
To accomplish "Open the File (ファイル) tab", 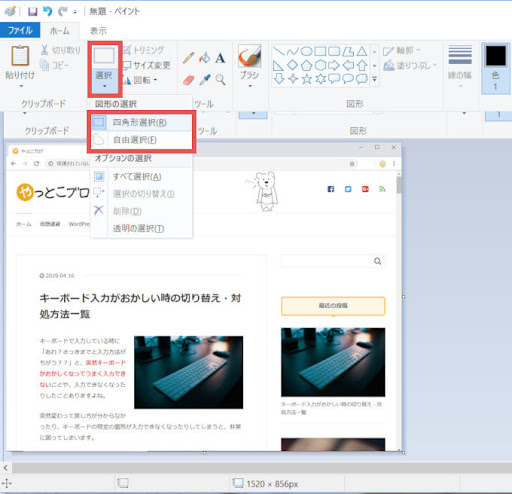I will click(20, 31).
